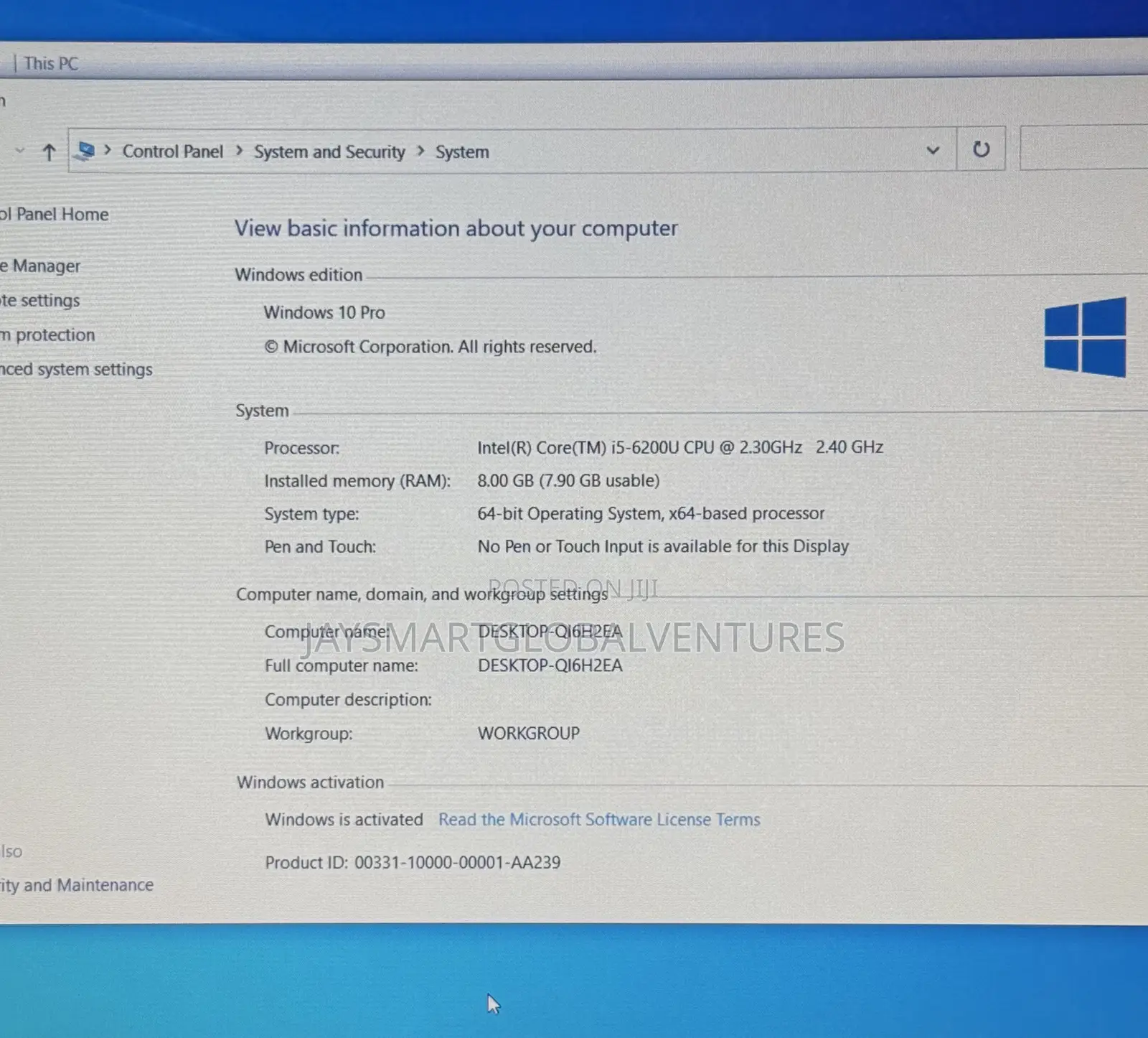The width and height of the screenshot is (1148, 1038).
Task: Select the Windows is activated text
Action: point(344,820)
